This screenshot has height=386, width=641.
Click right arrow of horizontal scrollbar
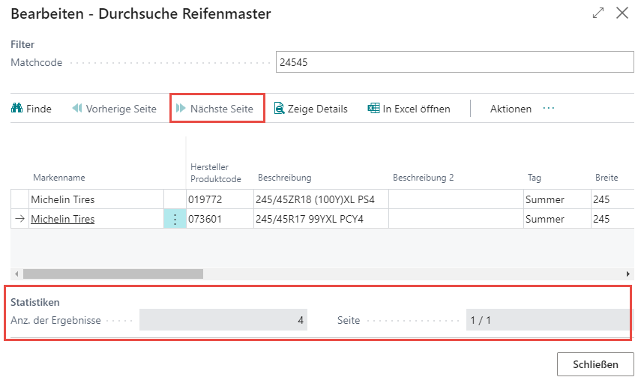tap(628, 274)
